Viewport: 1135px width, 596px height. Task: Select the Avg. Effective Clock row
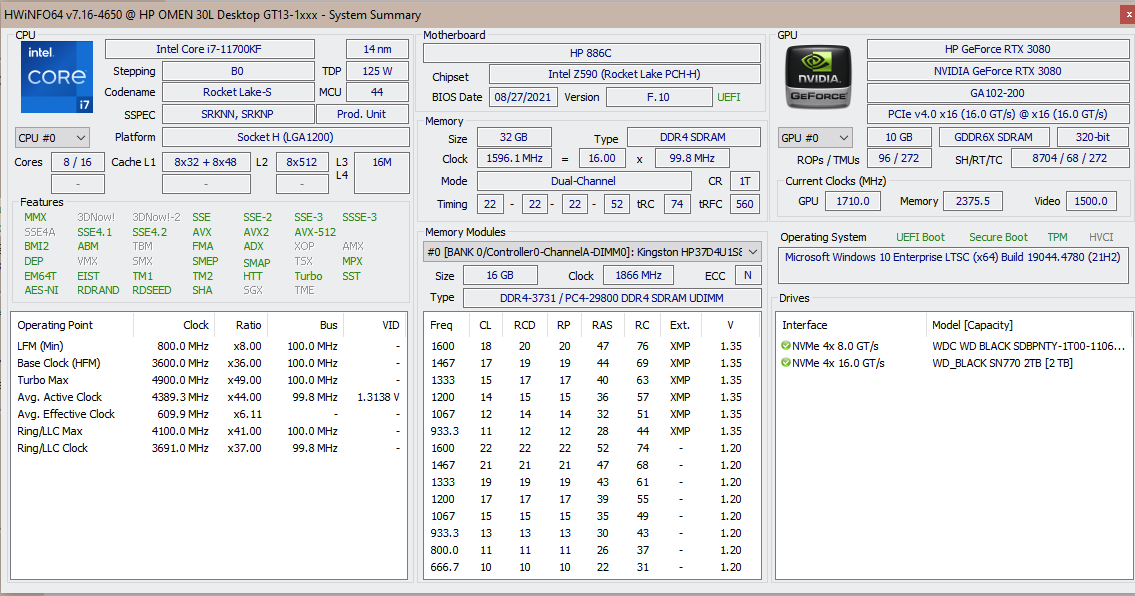click(208, 414)
